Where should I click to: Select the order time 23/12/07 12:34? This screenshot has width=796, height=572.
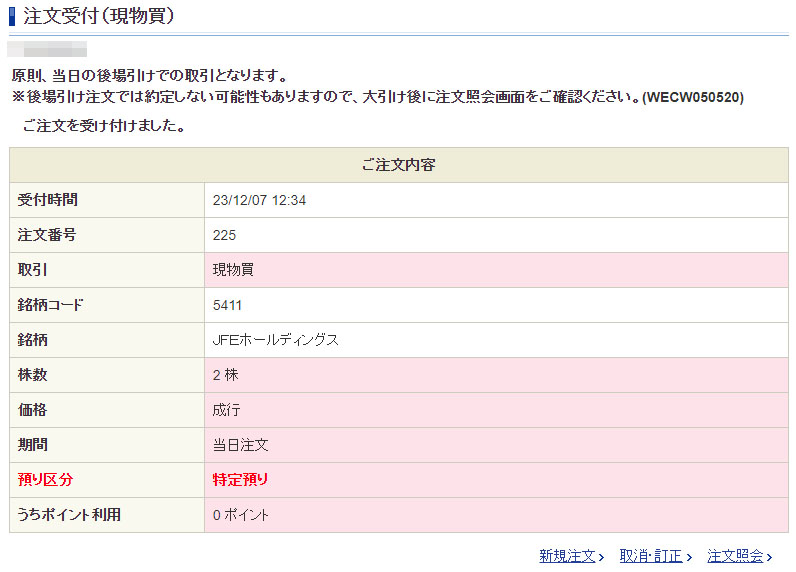click(259, 200)
